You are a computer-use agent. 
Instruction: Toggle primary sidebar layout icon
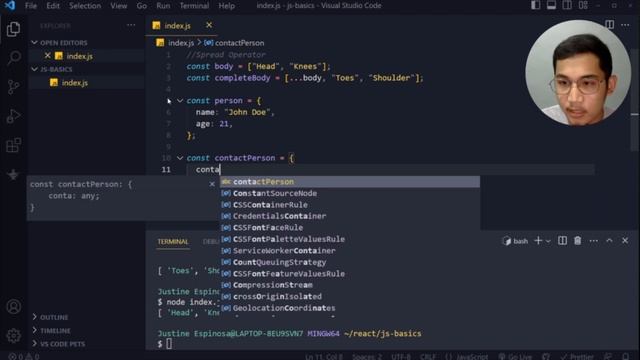(536, 5)
